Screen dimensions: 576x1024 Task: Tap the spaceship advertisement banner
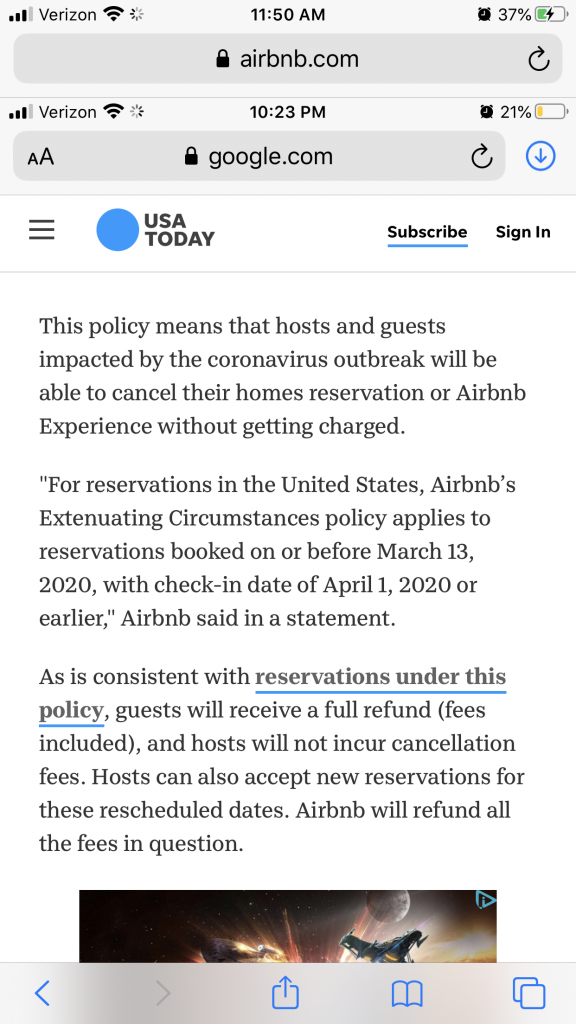click(x=287, y=926)
